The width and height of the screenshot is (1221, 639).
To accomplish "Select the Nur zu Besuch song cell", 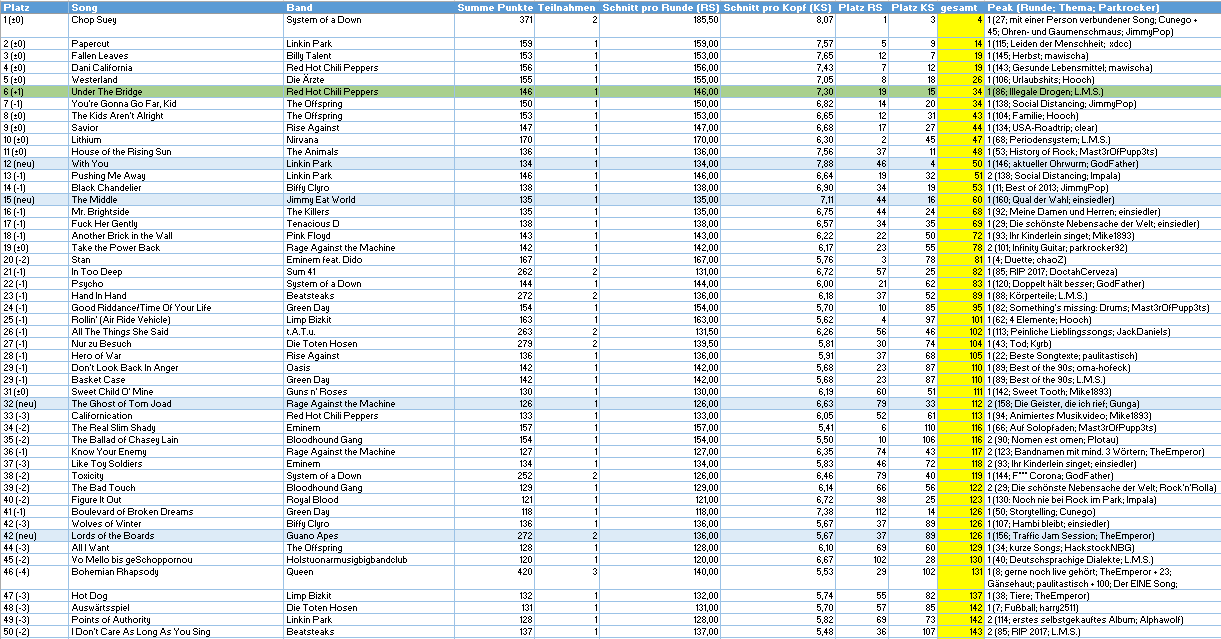I will [x=176, y=344].
